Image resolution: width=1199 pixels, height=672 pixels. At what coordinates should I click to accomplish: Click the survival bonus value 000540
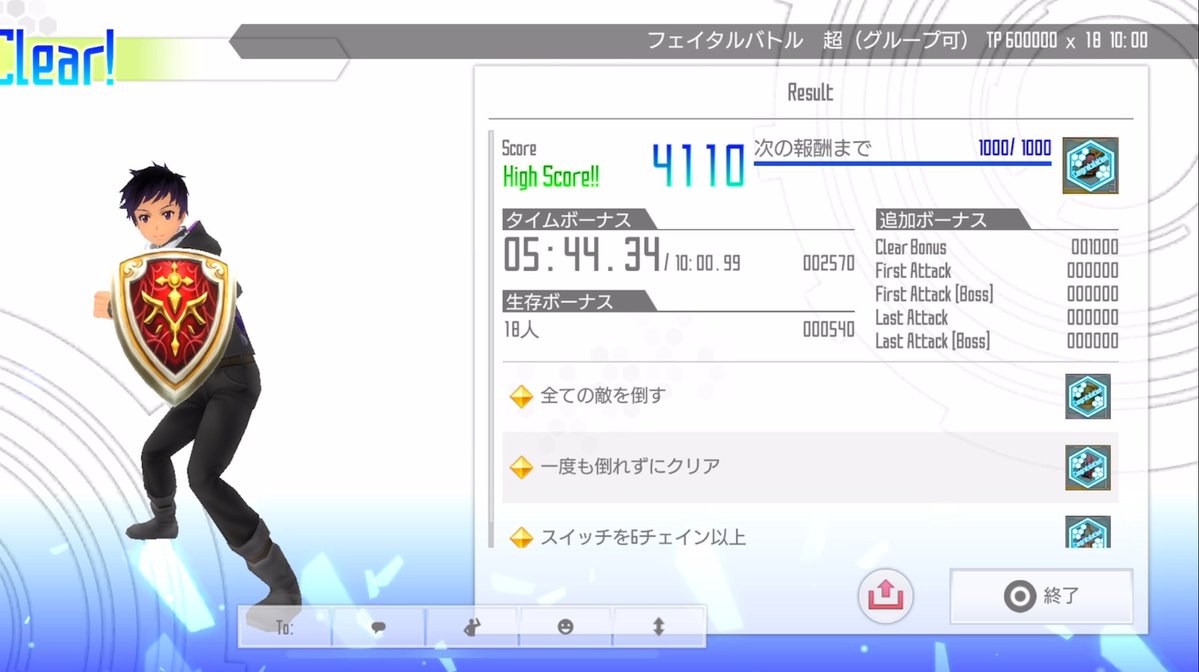(x=828, y=330)
